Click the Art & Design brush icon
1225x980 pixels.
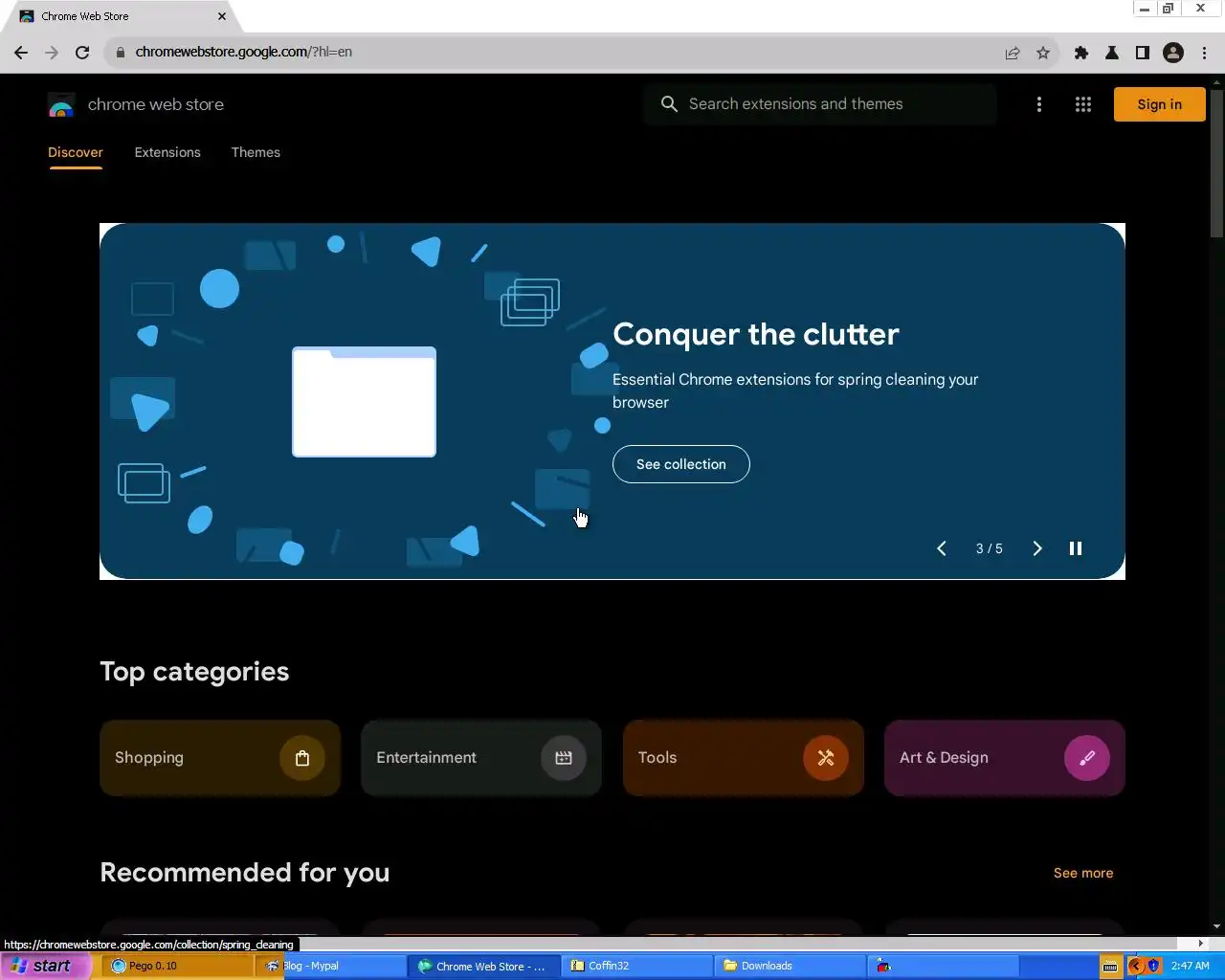(x=1087, y=758)
